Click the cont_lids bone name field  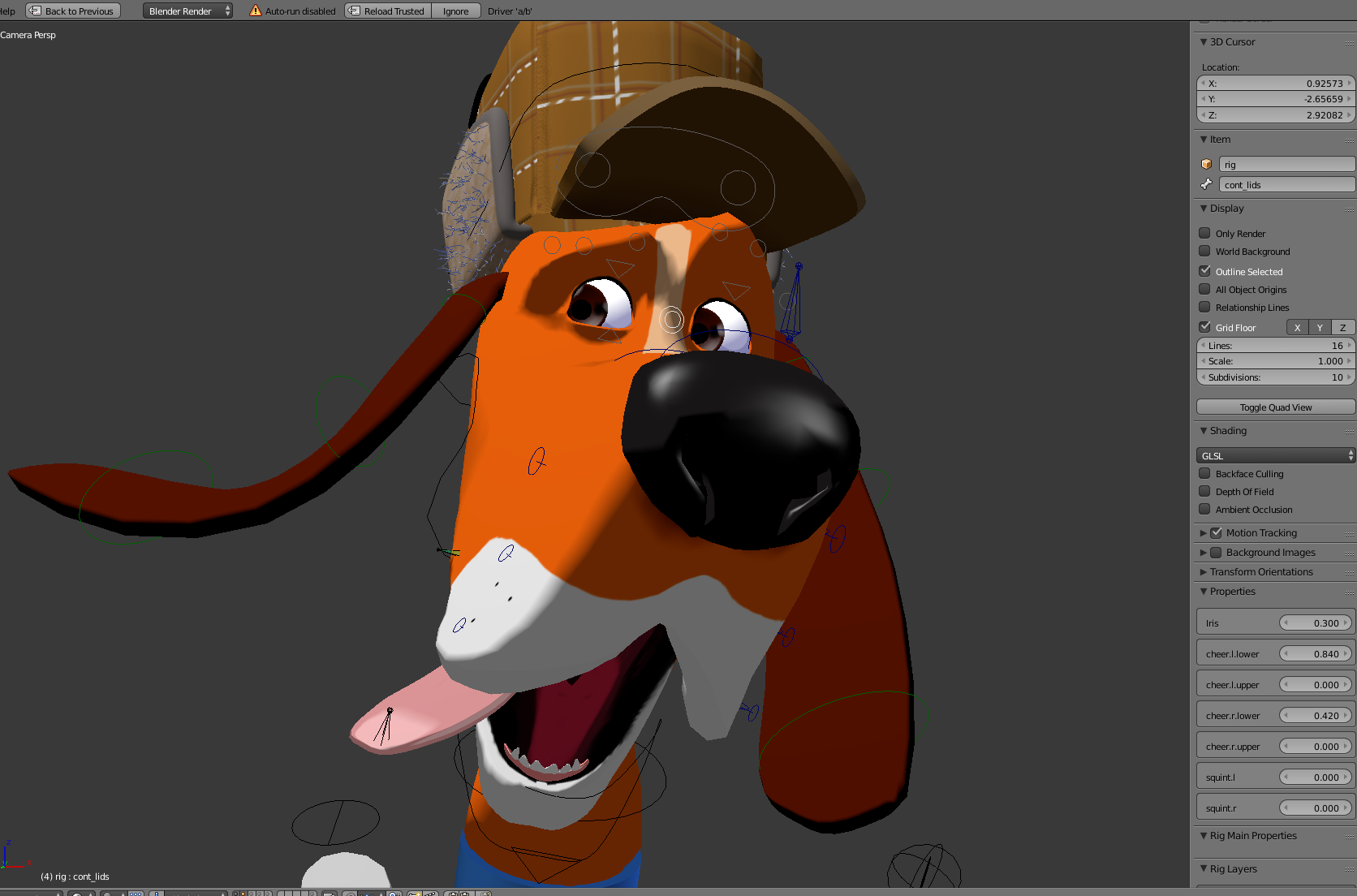coord(1286,184)
